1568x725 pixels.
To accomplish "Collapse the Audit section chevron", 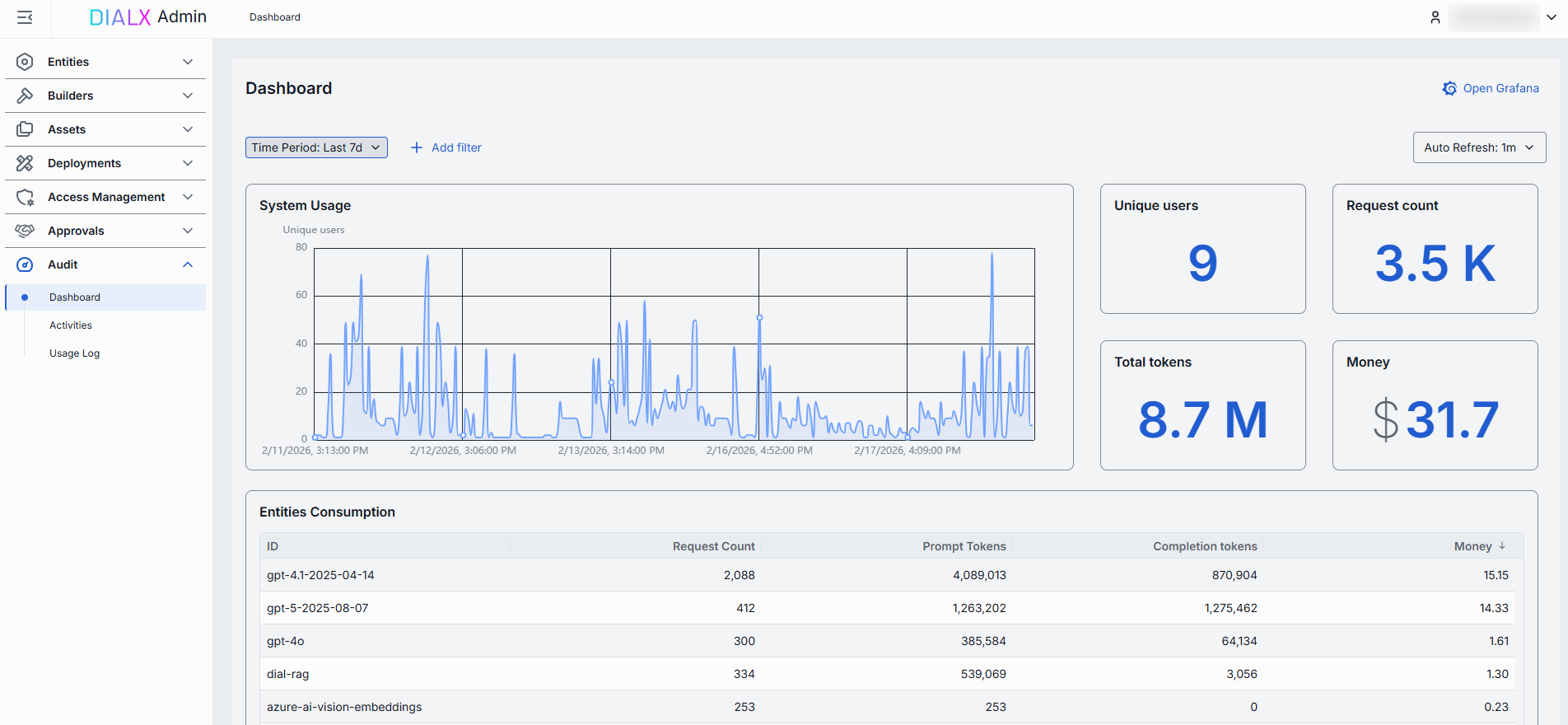I will [188, 264].
